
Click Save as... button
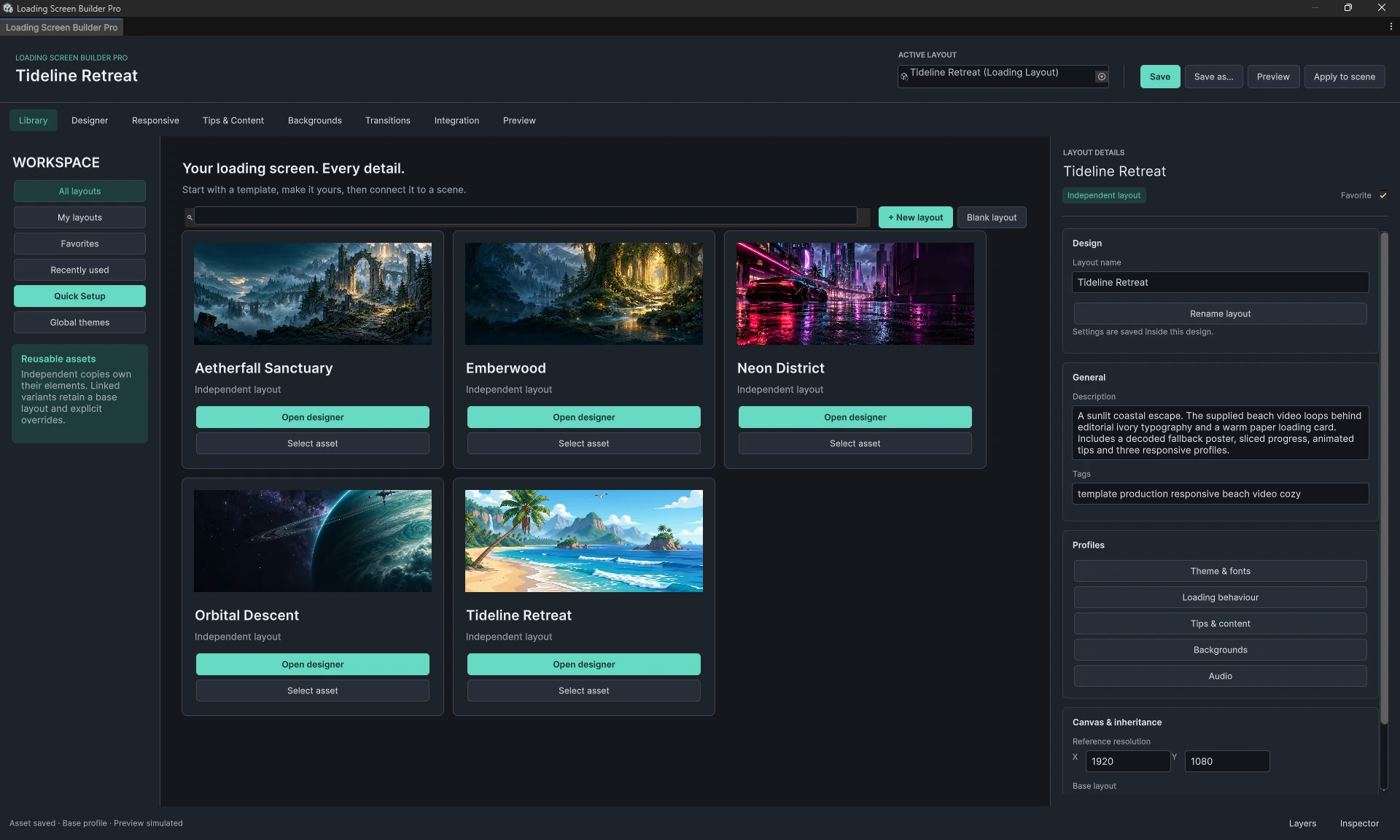1213,77
